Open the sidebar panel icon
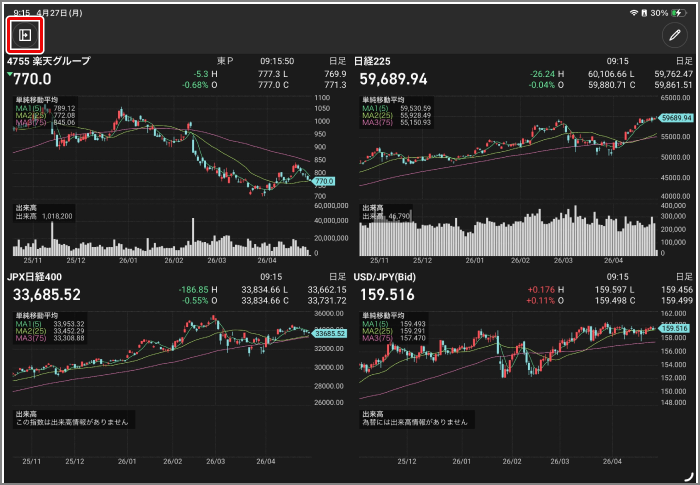 tap(24, 35)
